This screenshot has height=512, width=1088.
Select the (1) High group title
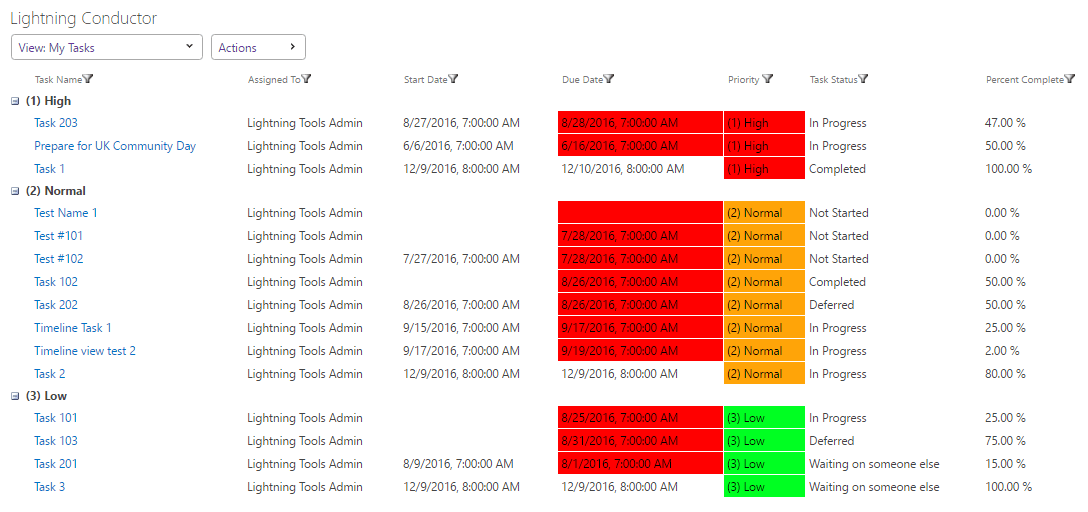[49, 101]
